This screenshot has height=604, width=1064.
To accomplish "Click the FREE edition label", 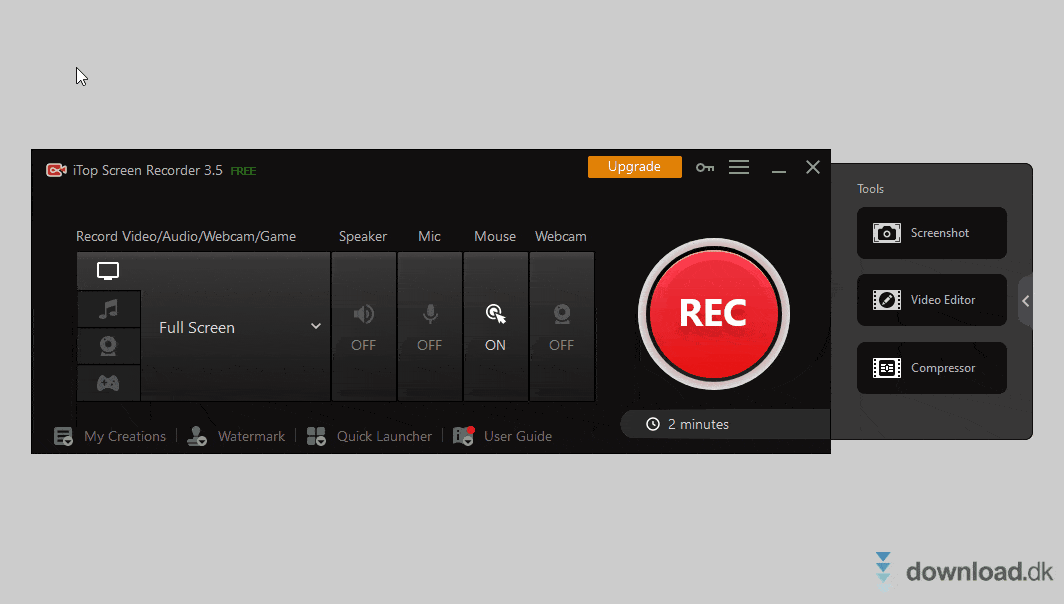I will pyautogui.click(x=243, y=171).
